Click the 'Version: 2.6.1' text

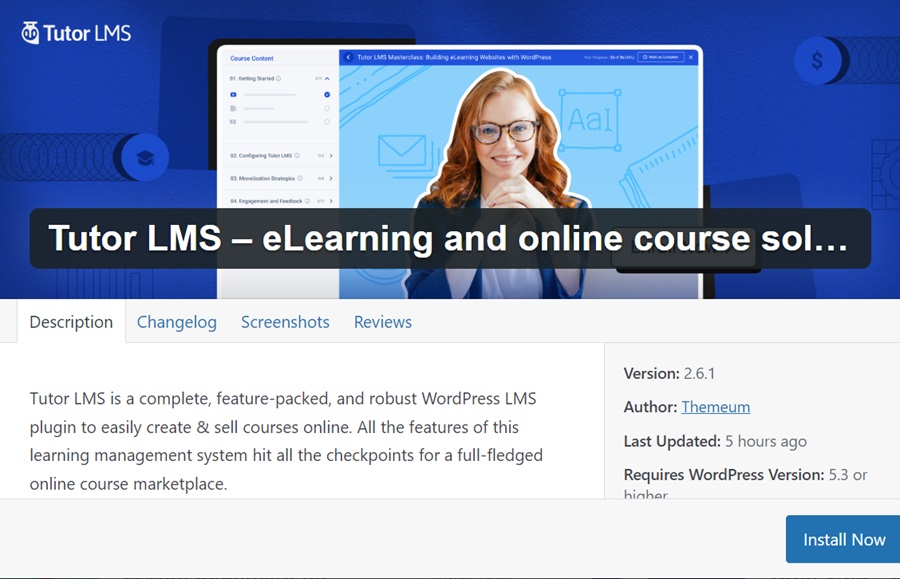pyautogui.click(x=669, y=374)
